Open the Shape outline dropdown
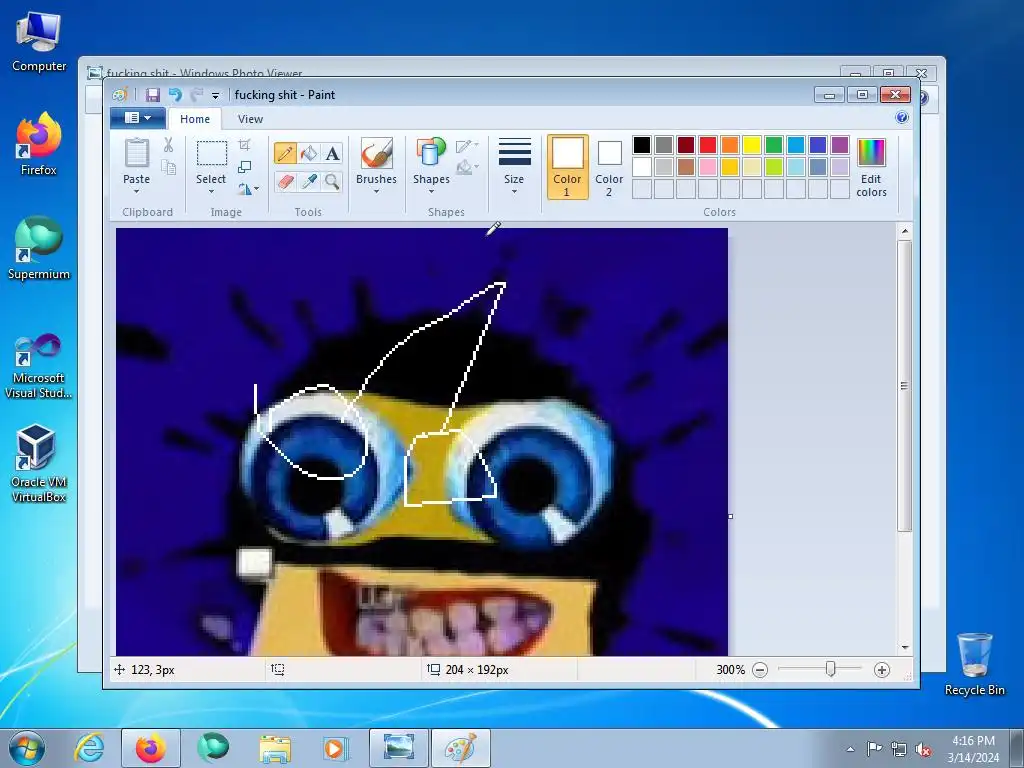 (467, 145)
